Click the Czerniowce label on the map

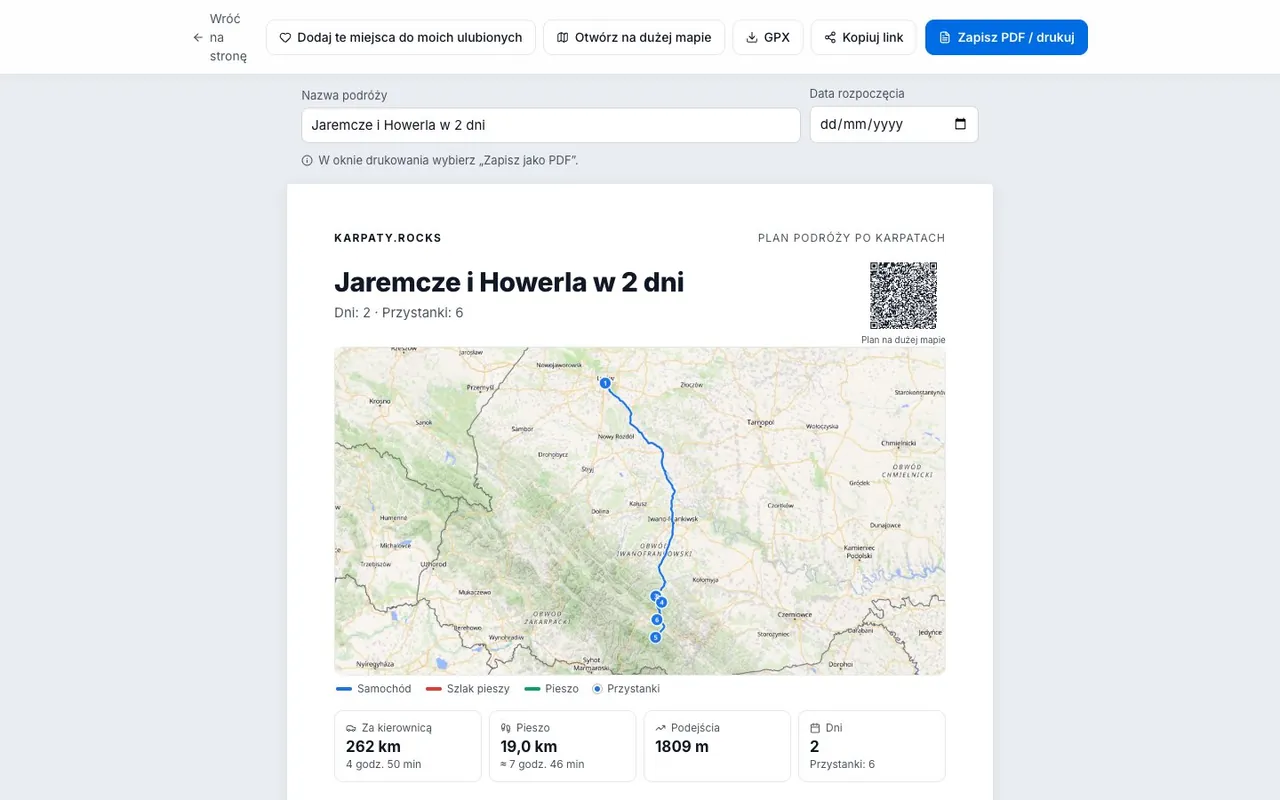(795, 614)
